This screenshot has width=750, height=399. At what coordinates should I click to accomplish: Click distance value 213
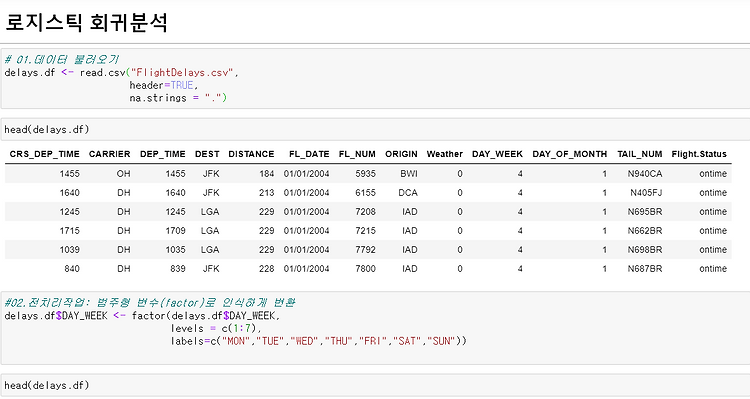(266, 193)
